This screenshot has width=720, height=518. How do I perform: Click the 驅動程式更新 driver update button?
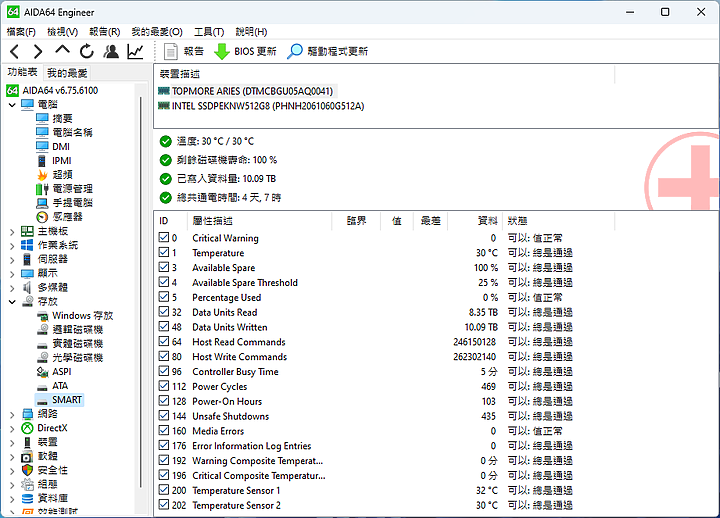tap(327, 51)
